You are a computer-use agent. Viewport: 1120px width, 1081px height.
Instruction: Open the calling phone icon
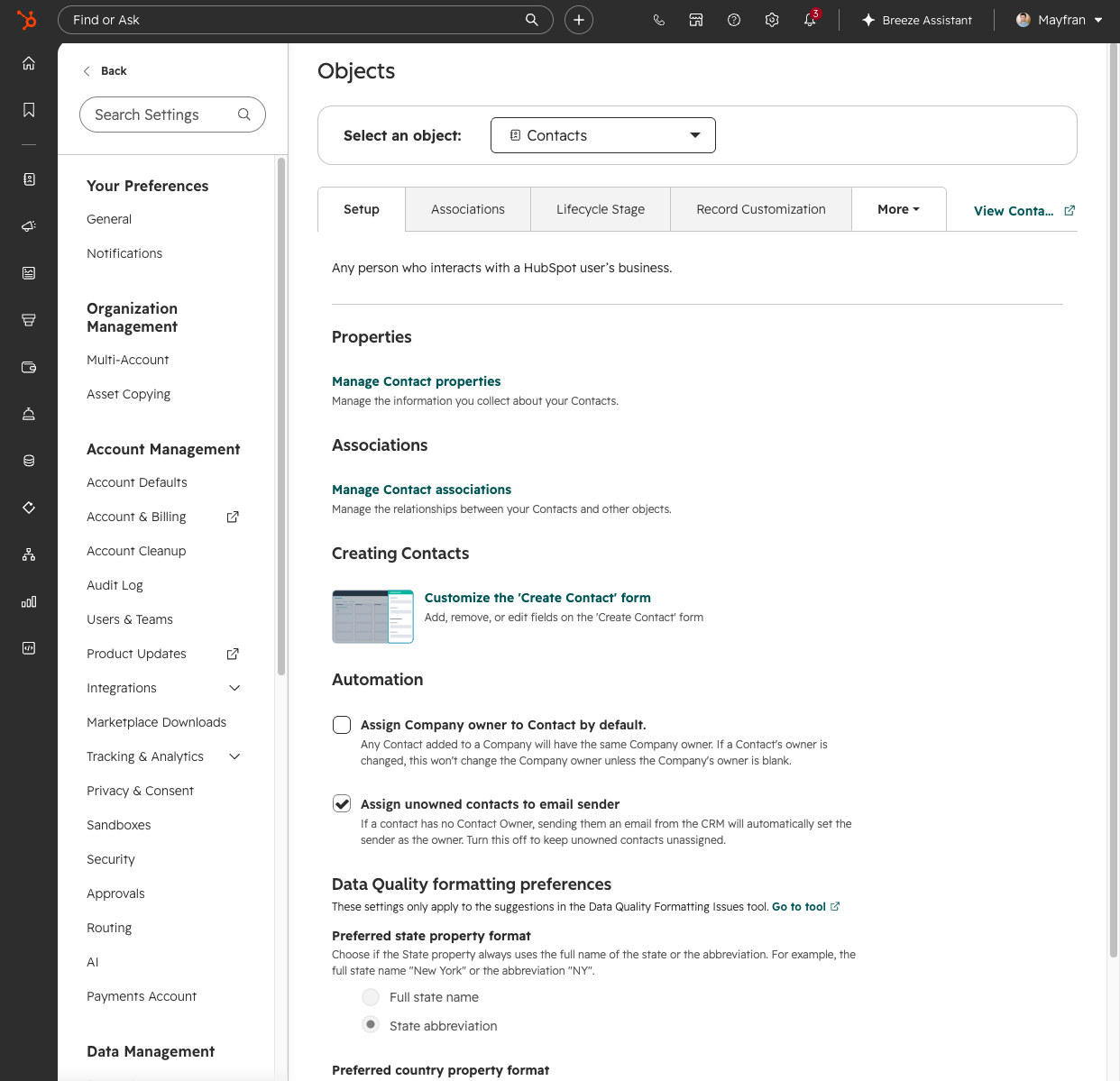(659, 20)
